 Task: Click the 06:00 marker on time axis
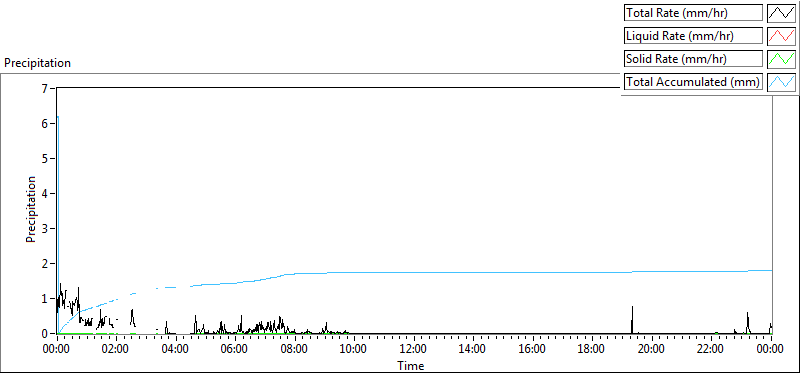pos(235,350)
